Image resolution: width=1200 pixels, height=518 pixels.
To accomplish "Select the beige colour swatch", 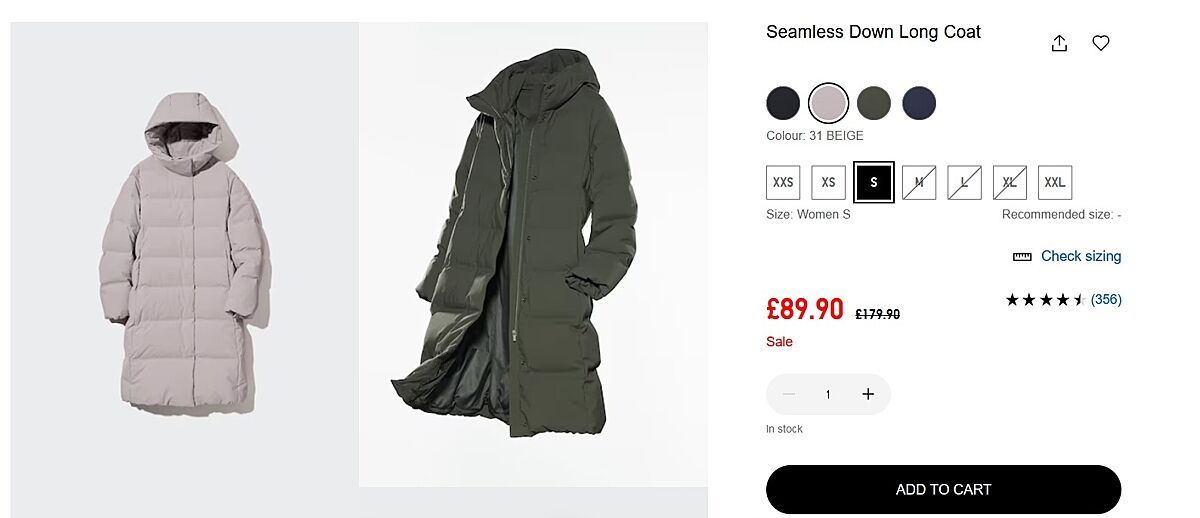I will click(x=828, y=103).
